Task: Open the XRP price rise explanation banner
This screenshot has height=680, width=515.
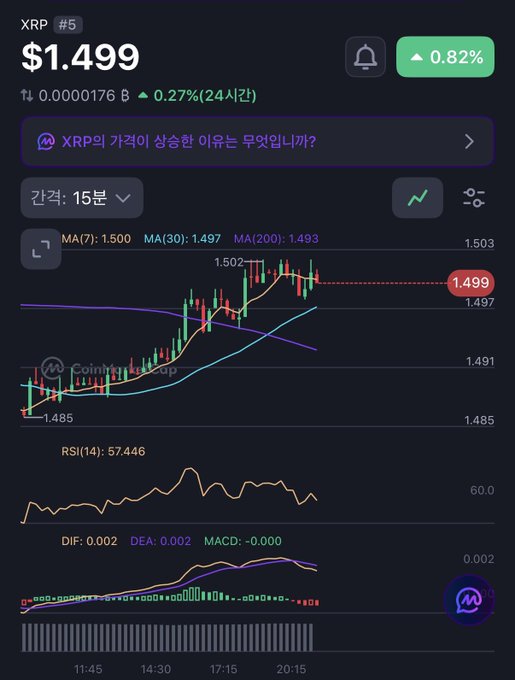Action: (258, 141)
